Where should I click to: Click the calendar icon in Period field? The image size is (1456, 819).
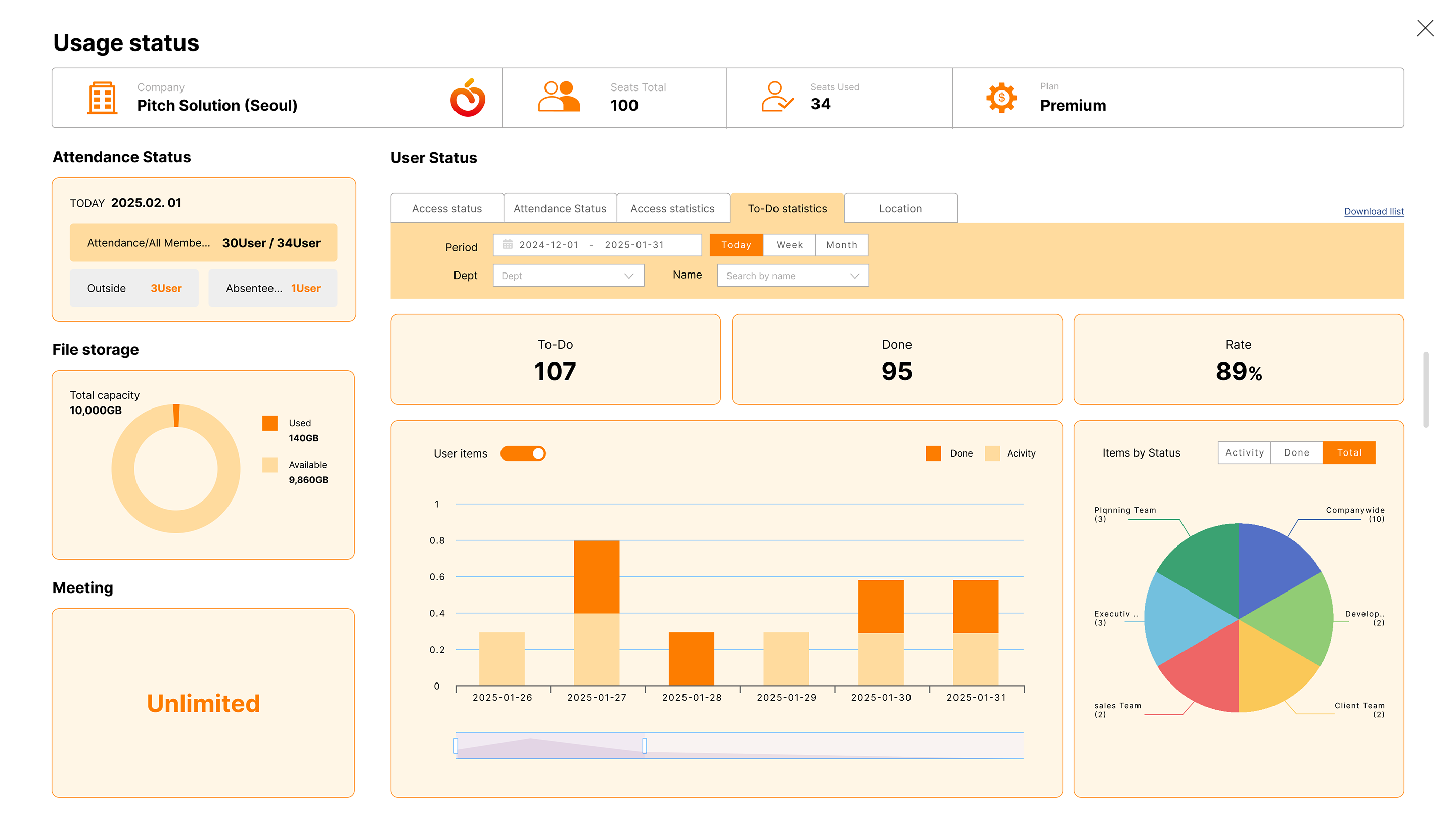[507, 244]
